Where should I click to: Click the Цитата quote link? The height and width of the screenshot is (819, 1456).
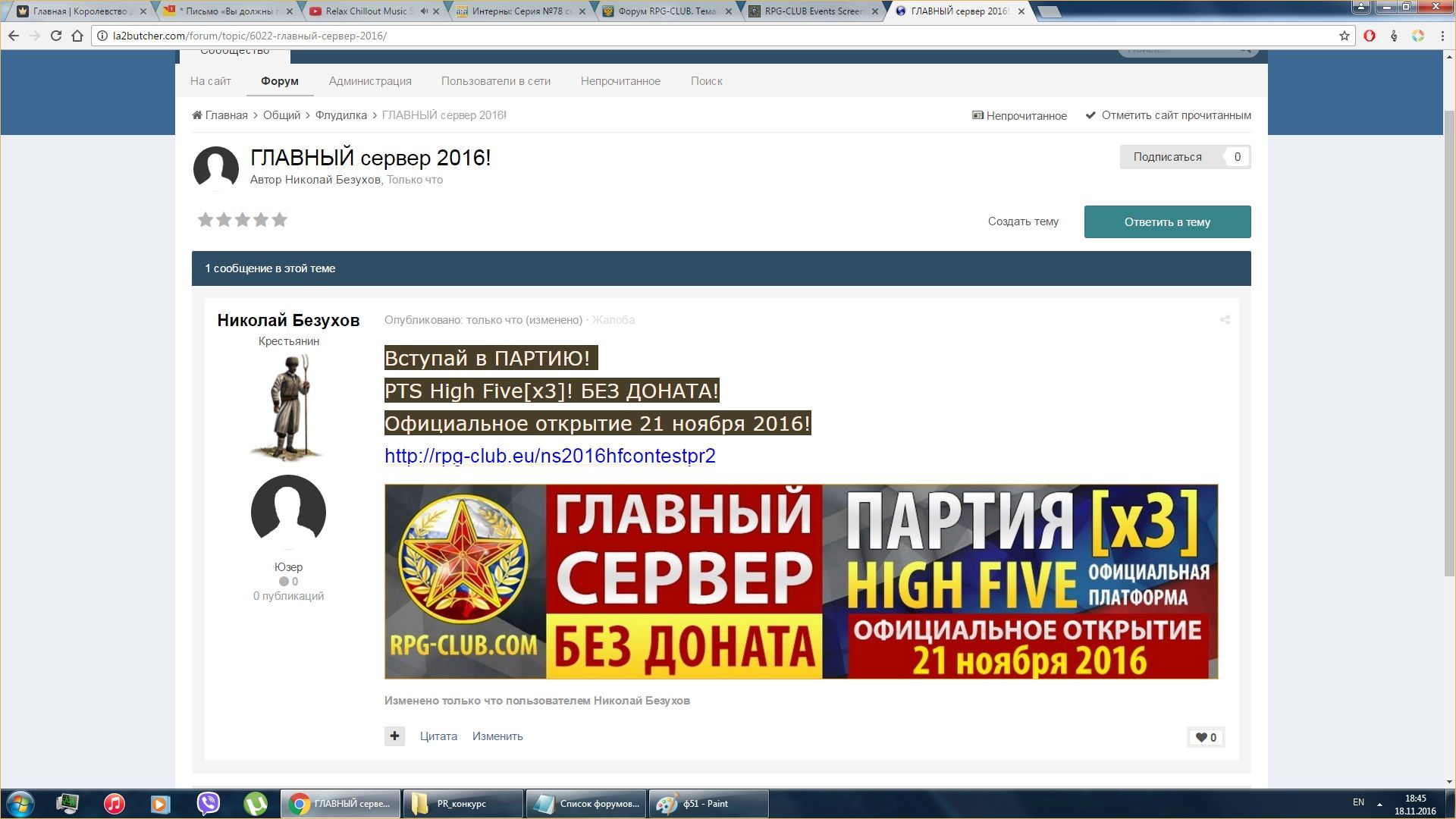438,736
